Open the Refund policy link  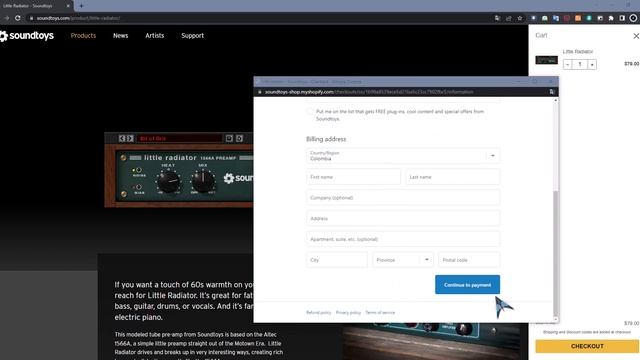pos(319,313)
